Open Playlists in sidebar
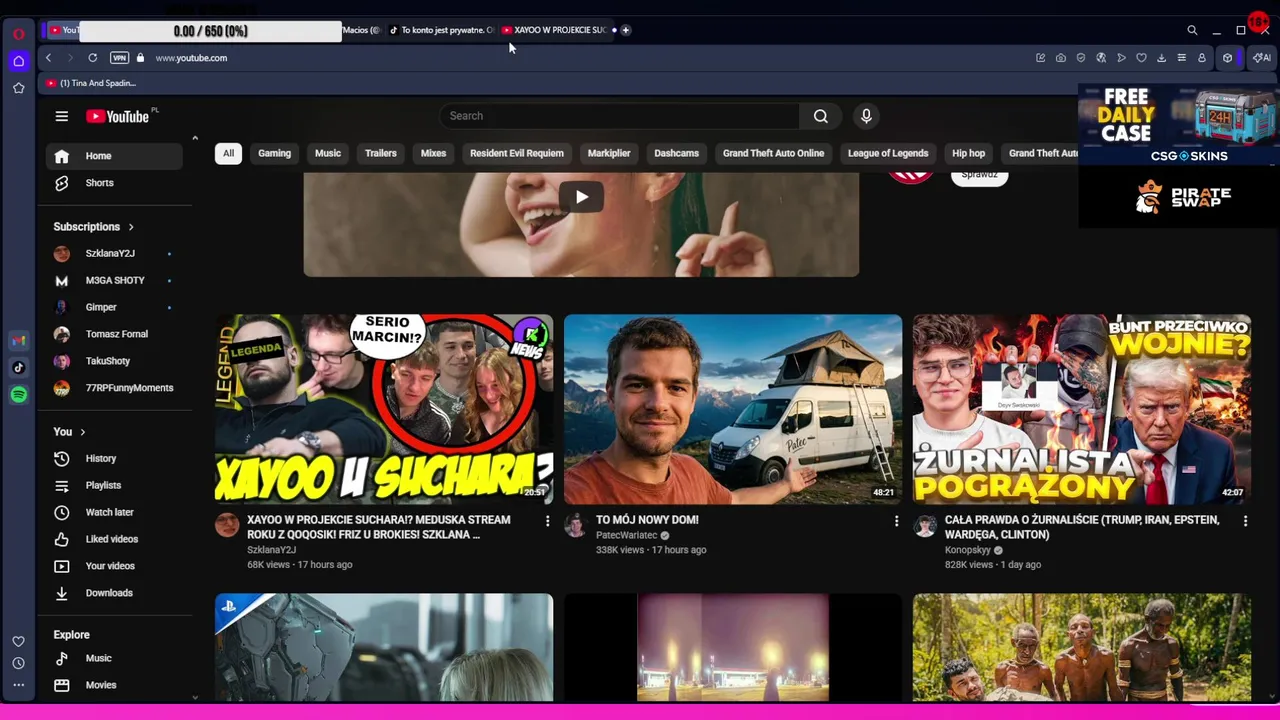Image resolution: width=1280 pixels, height=720 pixels. click(114, 485)
